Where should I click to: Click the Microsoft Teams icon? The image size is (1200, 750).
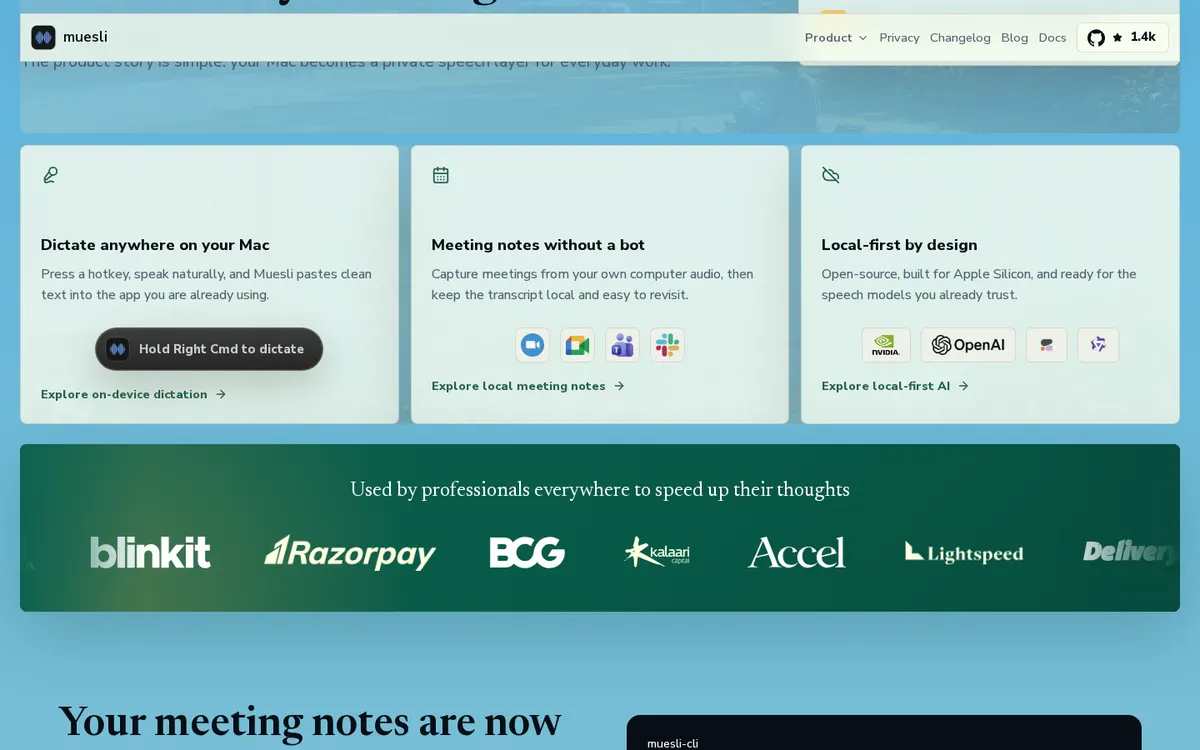(x=622, y=345)
